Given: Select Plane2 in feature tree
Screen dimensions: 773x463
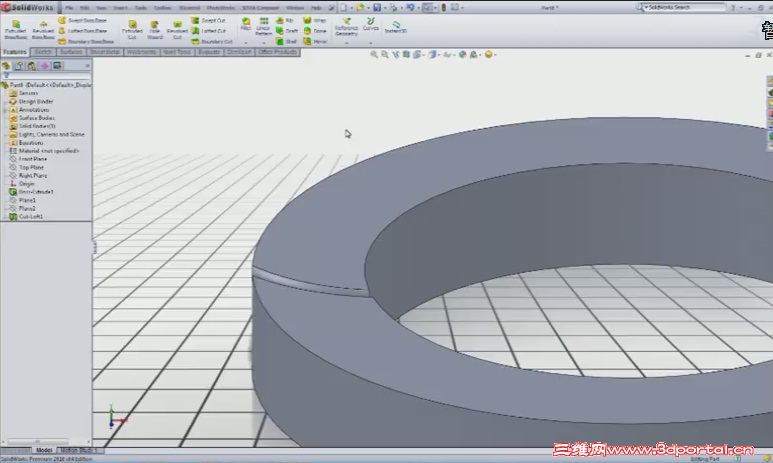Looking at the screenshot, I should (x=23, y=209).
